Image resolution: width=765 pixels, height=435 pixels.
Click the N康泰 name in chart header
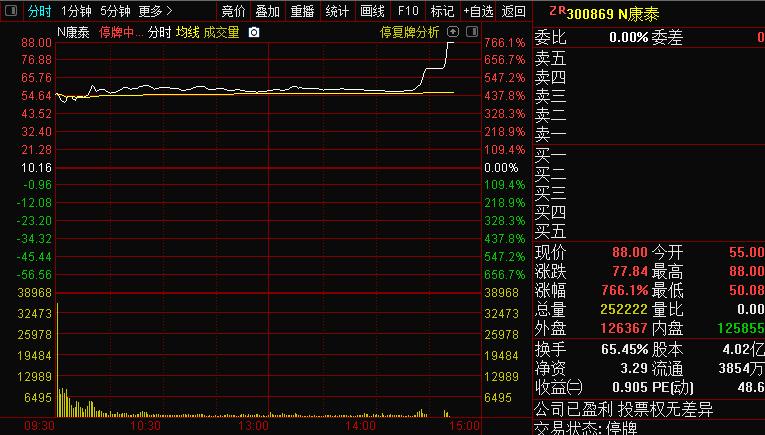coord(73,33)
